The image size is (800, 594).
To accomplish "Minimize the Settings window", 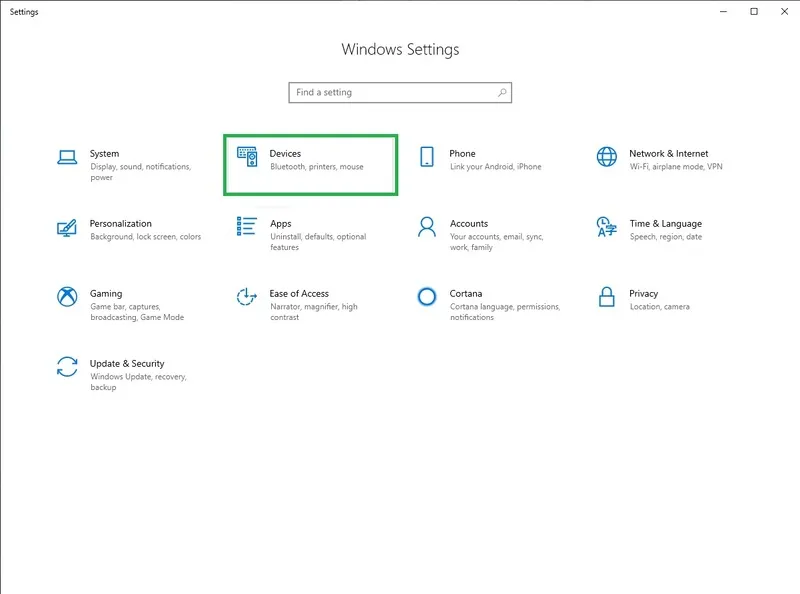I will (723, 11).
